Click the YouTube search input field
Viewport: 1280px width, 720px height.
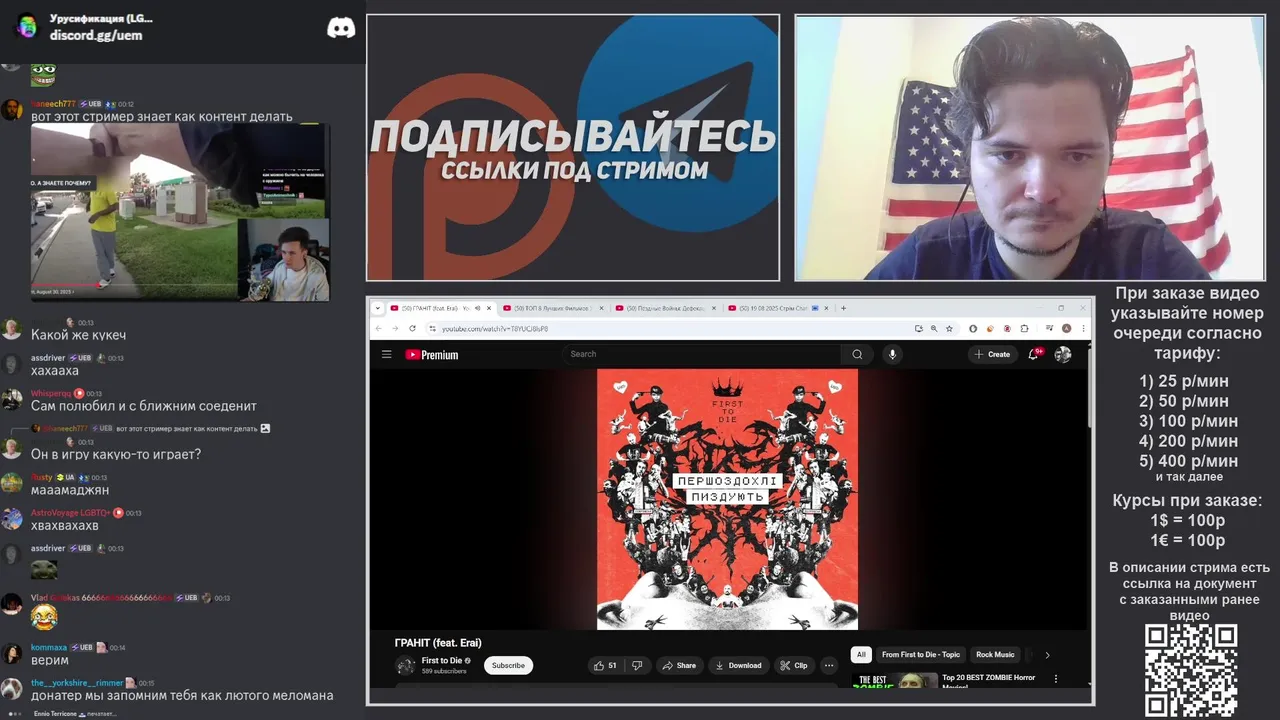(703, 354)
